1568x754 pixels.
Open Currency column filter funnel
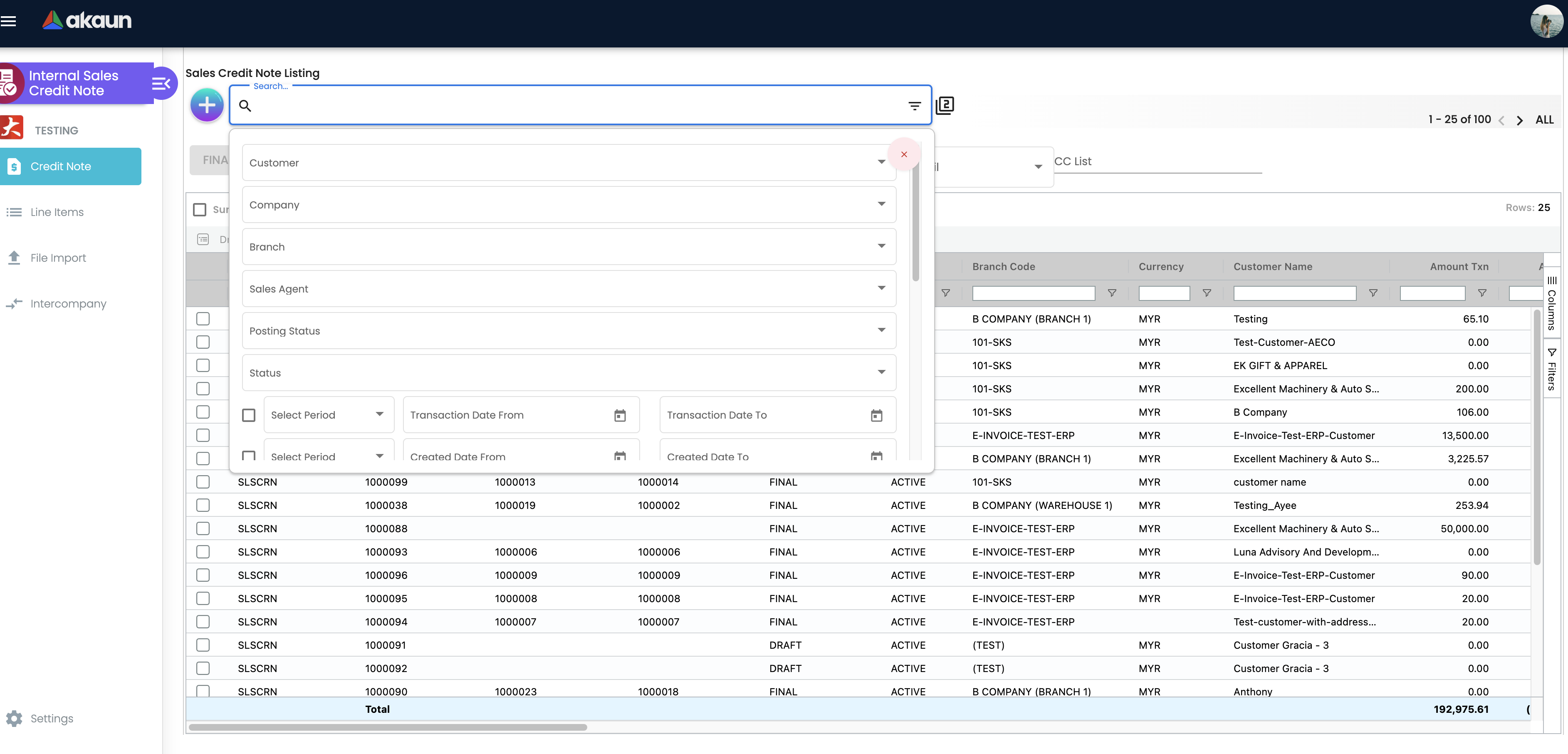[x=1207, y=293]
